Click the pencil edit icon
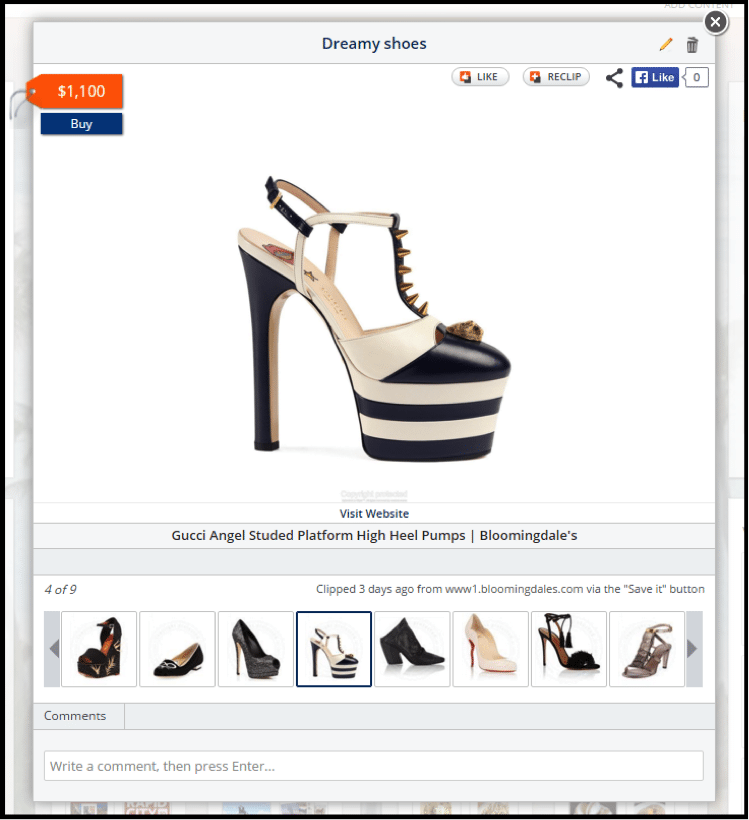The image size is (749, 820). click(666, 45)
